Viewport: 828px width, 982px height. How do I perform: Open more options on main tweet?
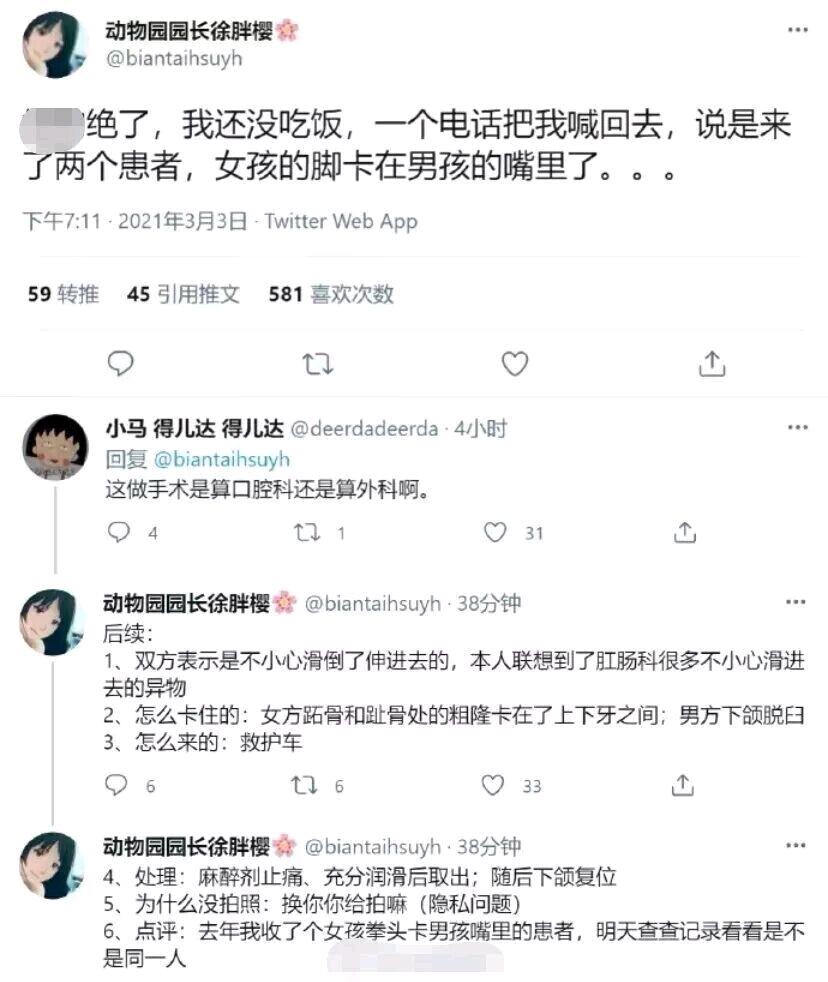[797, 29]
